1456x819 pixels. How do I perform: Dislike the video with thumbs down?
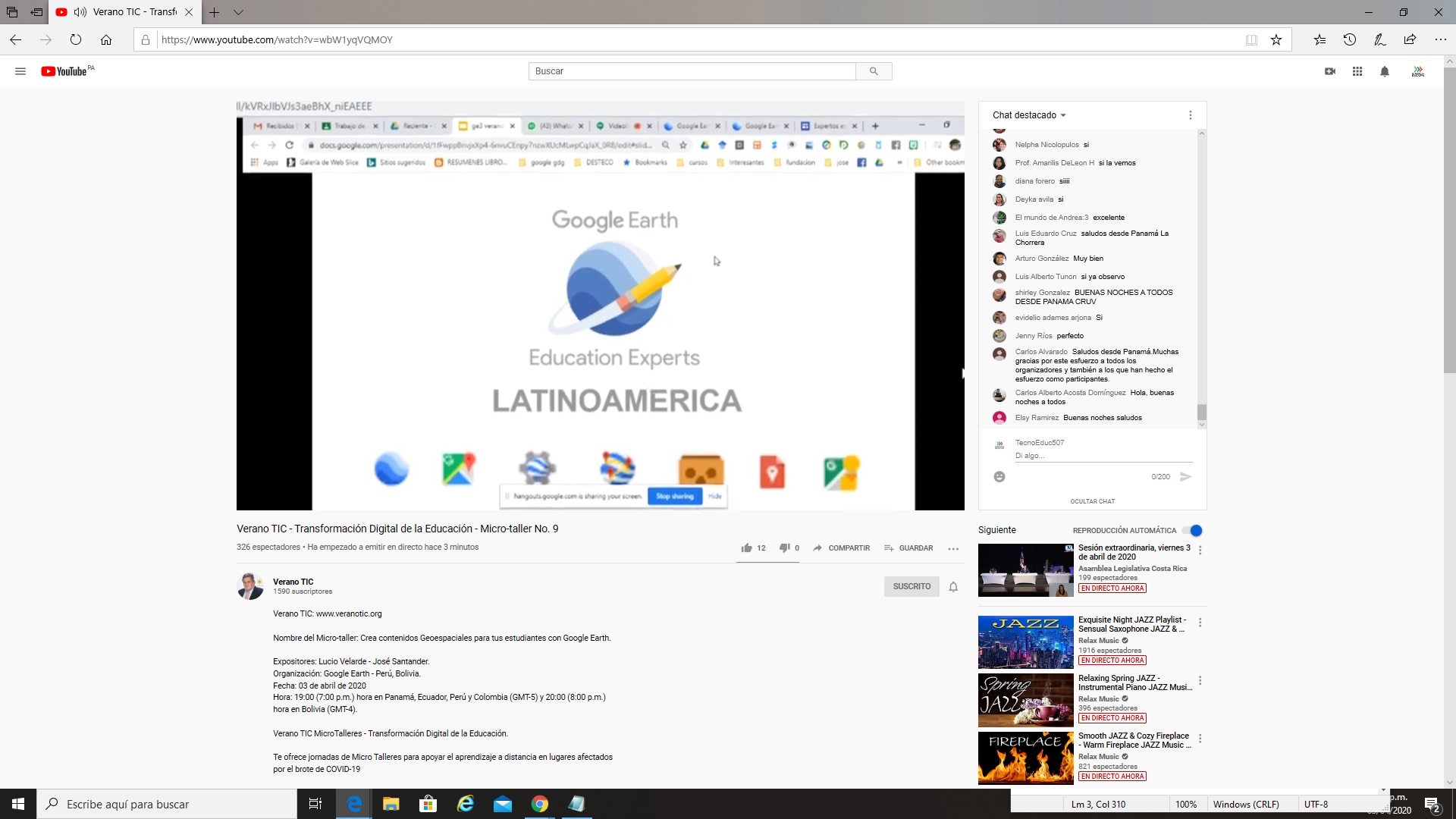785,548
